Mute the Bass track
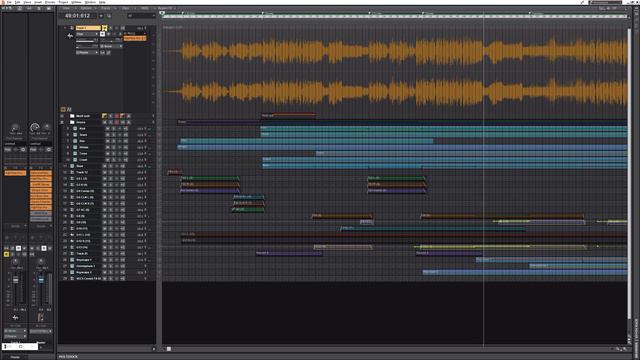640x360 pixels. click(x=104, y=166)
